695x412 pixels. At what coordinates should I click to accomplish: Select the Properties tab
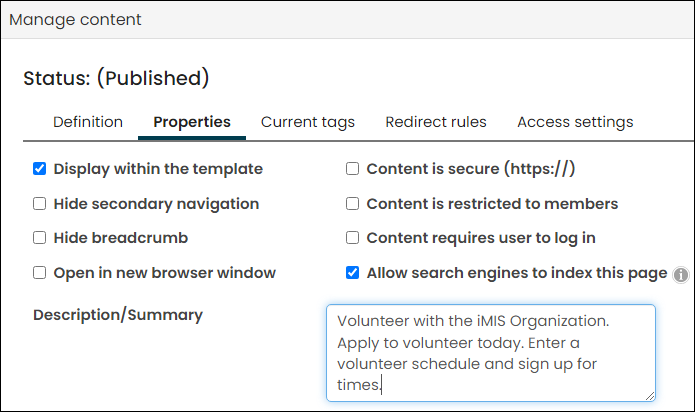[x=192, y=122]
